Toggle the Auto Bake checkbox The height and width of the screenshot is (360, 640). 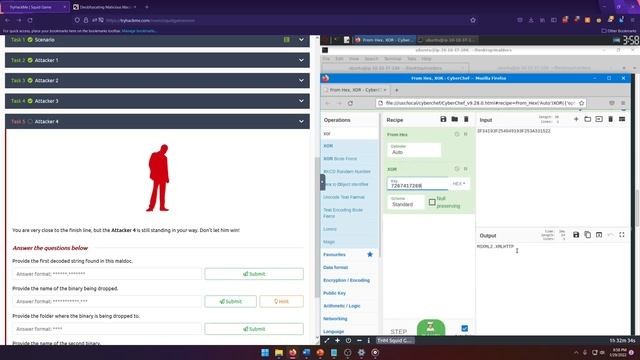(464, 328)
